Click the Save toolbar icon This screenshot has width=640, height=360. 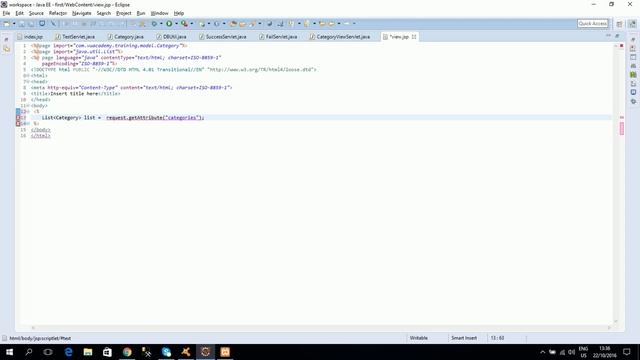pos(22,24)
